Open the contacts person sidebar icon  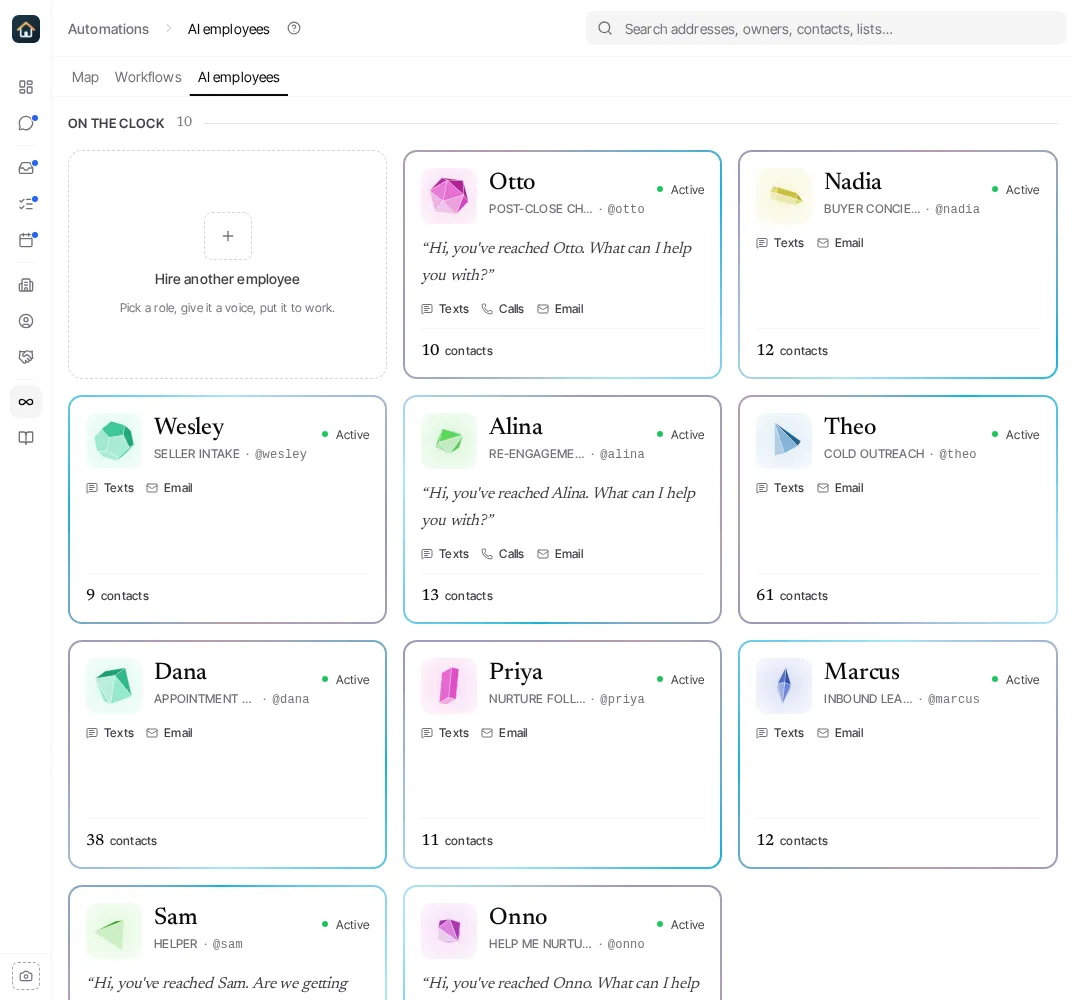[x=26, y=321]
